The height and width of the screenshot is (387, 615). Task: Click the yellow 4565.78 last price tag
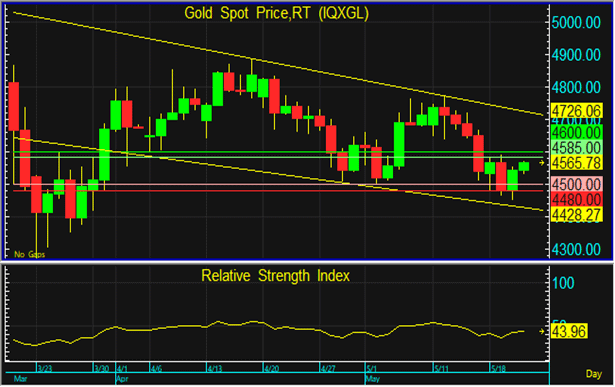[576, 163]
